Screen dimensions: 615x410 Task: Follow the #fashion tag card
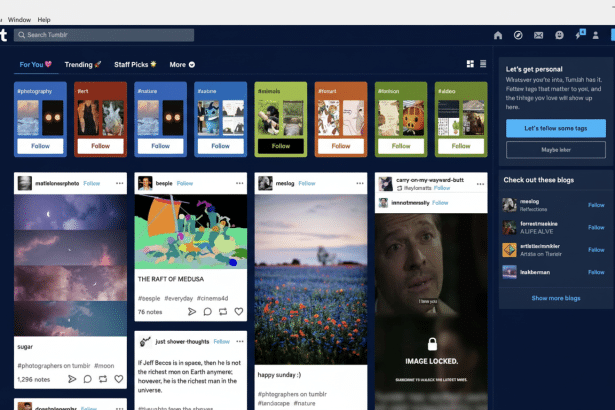(401, 146)
